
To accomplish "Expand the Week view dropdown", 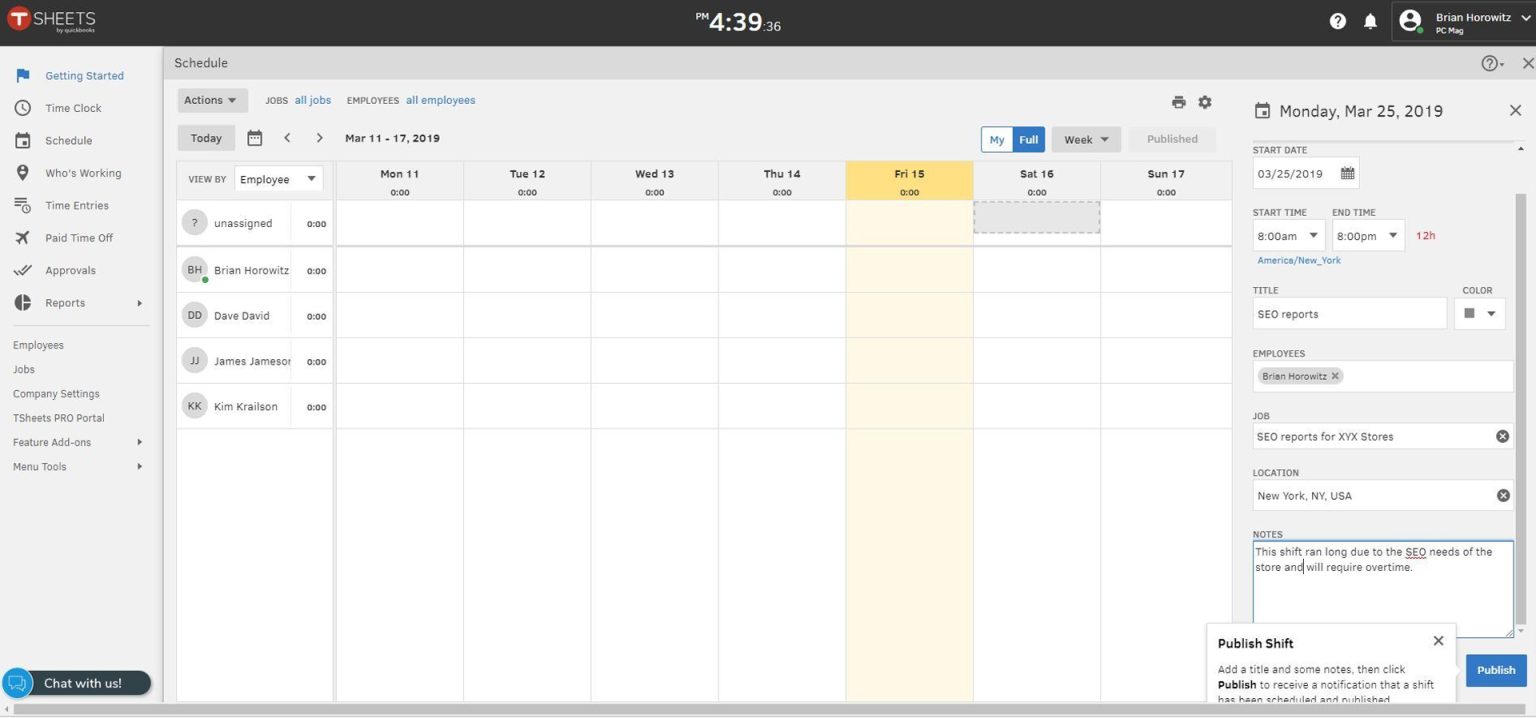I will point(1086,139).
